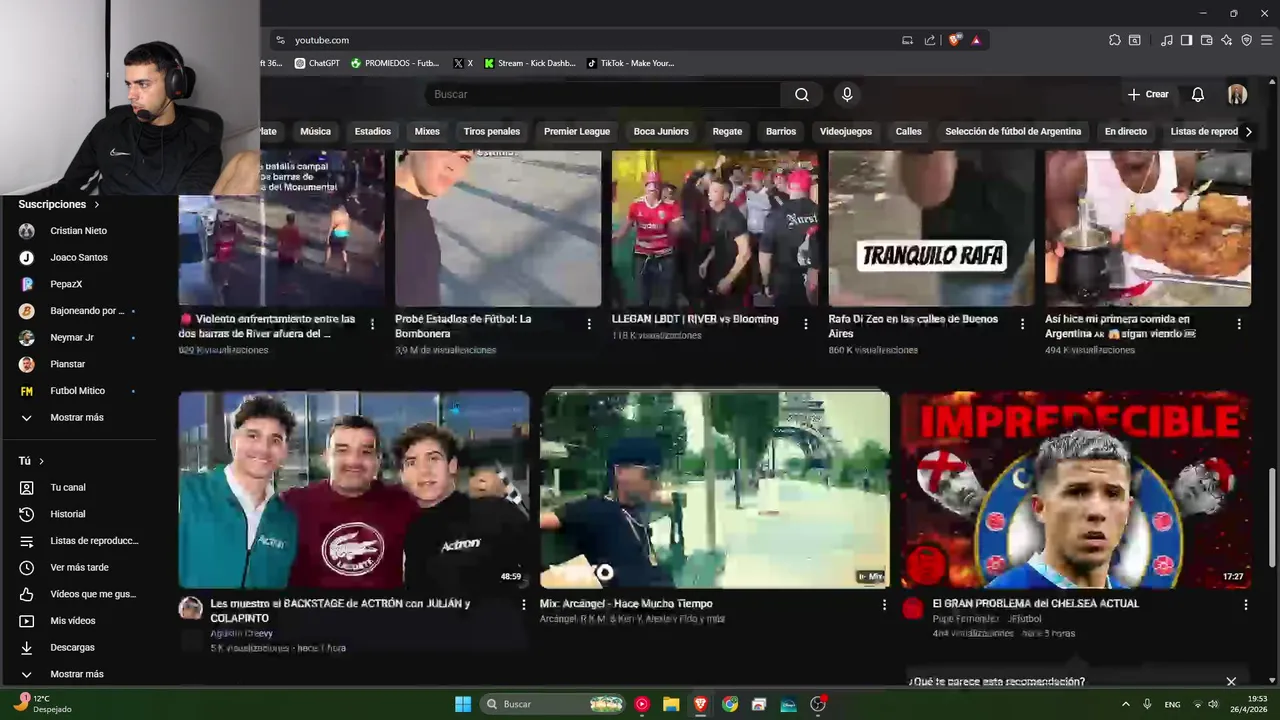Open the Futbol Mitico subscription channel

pos(79,391)
